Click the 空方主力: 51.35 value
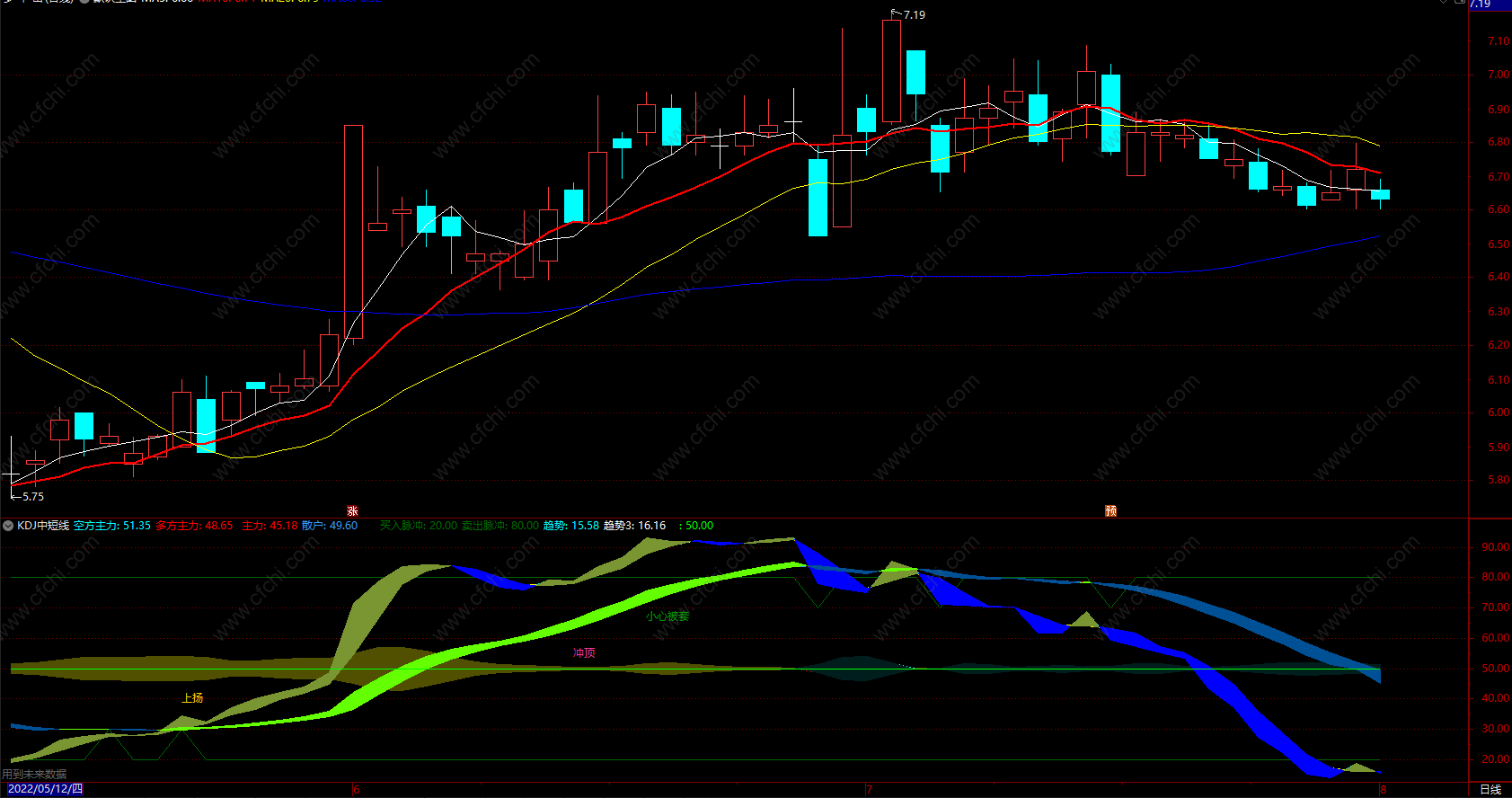Viewport: 1512px width, 798px height. pyautogui.click(x=112, y=526)
